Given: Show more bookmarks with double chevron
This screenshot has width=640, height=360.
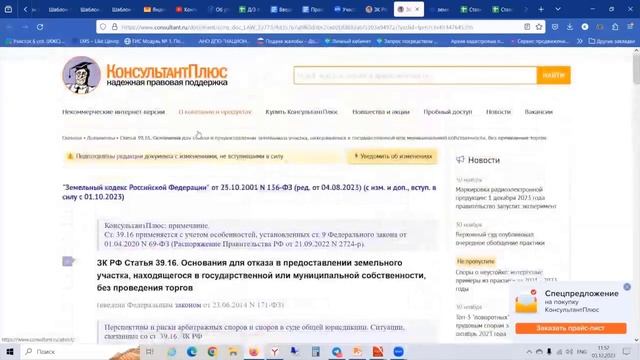Looking at the screenshot, I should [580, 41].
